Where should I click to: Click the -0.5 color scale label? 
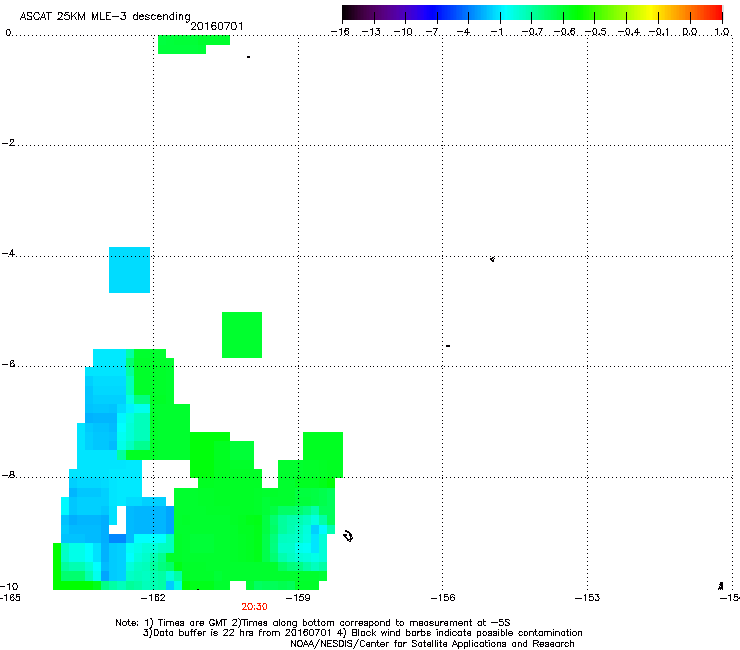point(596,32)
